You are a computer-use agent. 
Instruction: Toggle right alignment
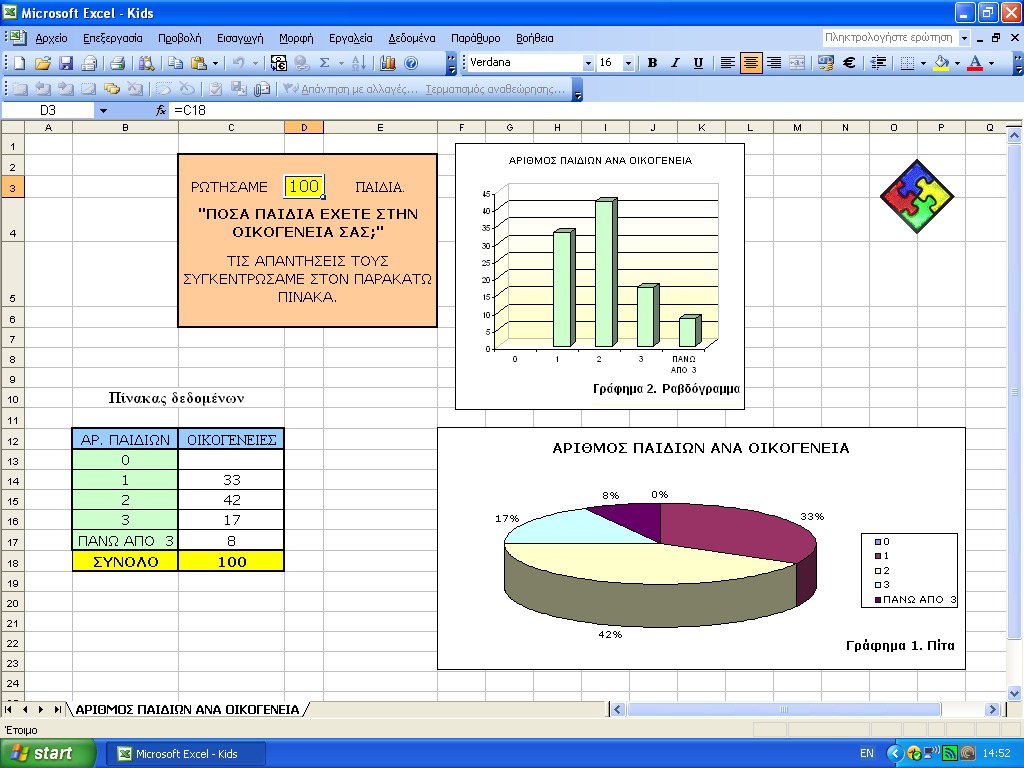click(x=774, y=63)
